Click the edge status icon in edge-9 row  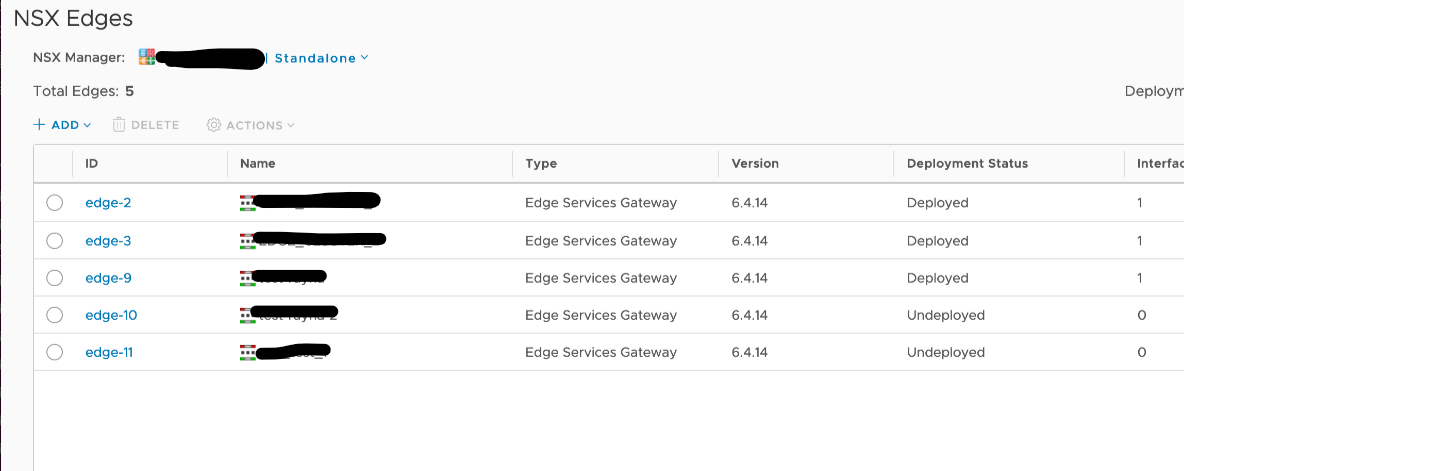click(246, 278)
